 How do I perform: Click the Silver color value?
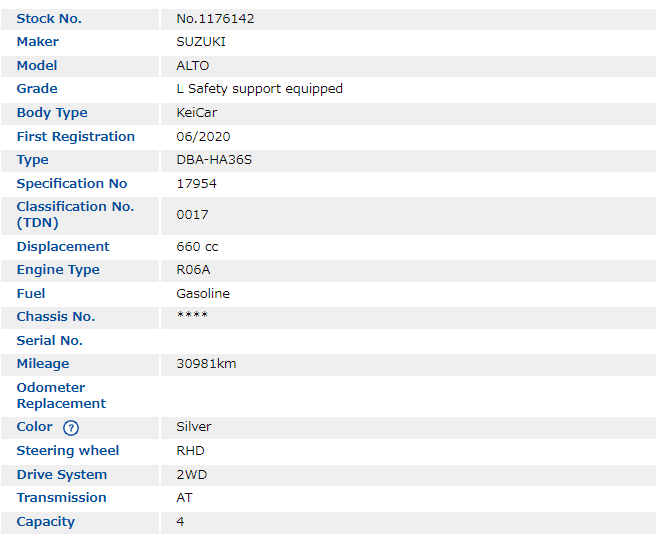click(x=194, y=427)
